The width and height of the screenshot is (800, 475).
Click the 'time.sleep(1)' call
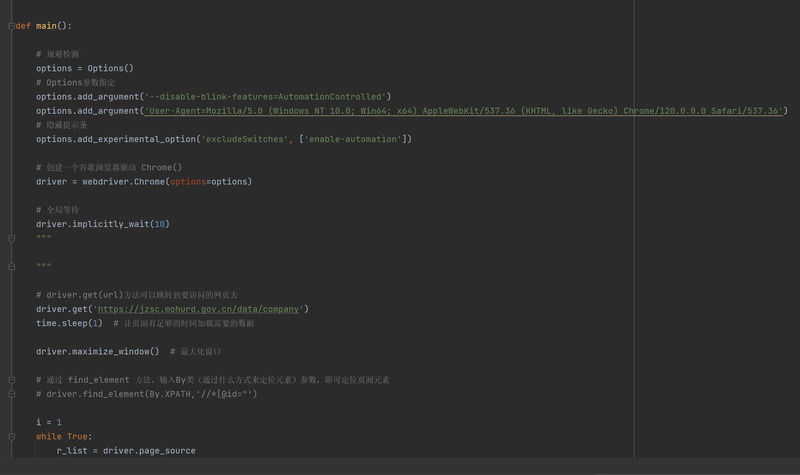click(x=69, y=323)
